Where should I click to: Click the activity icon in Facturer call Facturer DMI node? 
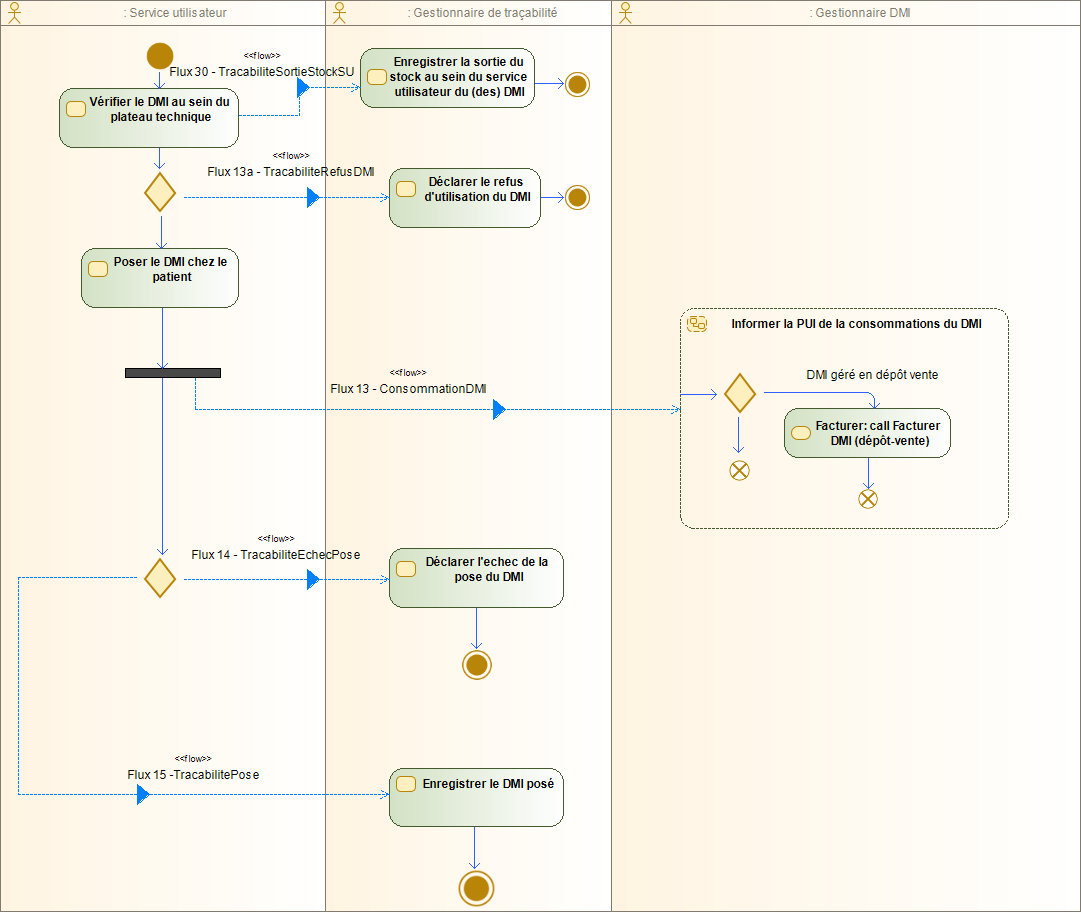[800, 432]
